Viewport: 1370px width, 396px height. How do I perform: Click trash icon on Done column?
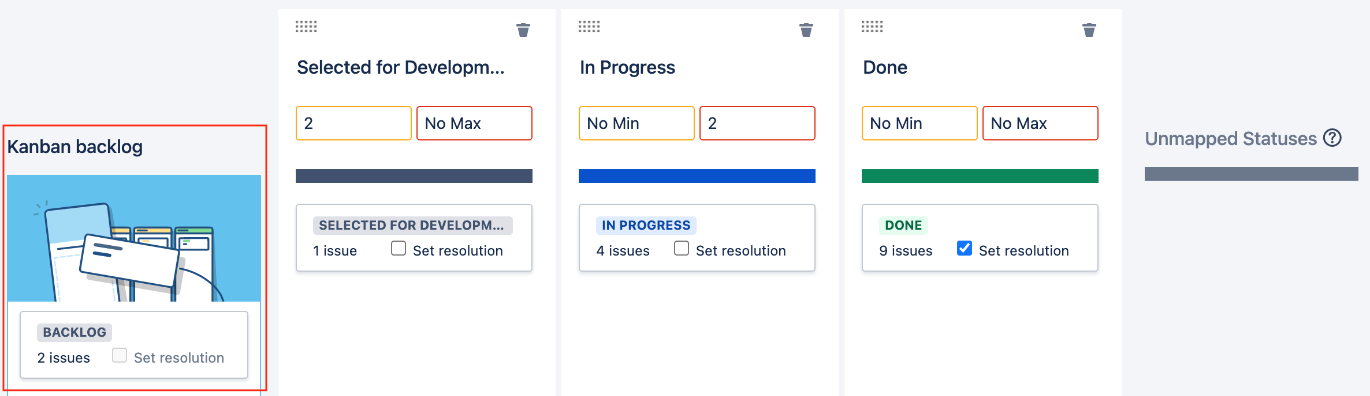(1089, 30)
